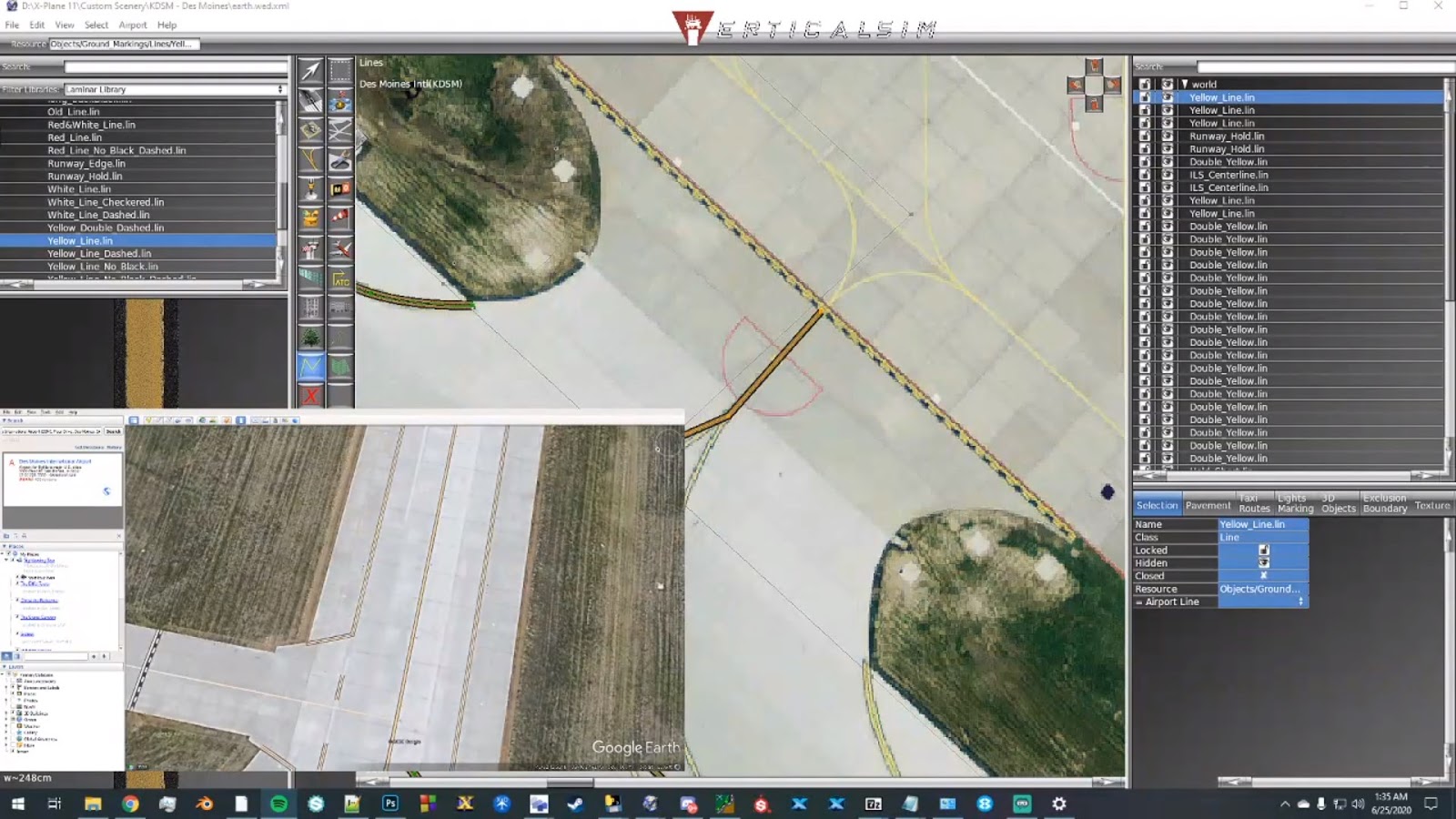The height and width of the screenshot is (819, 1456).
Task: Select the Helipad tool
Action: coord(311,130)
